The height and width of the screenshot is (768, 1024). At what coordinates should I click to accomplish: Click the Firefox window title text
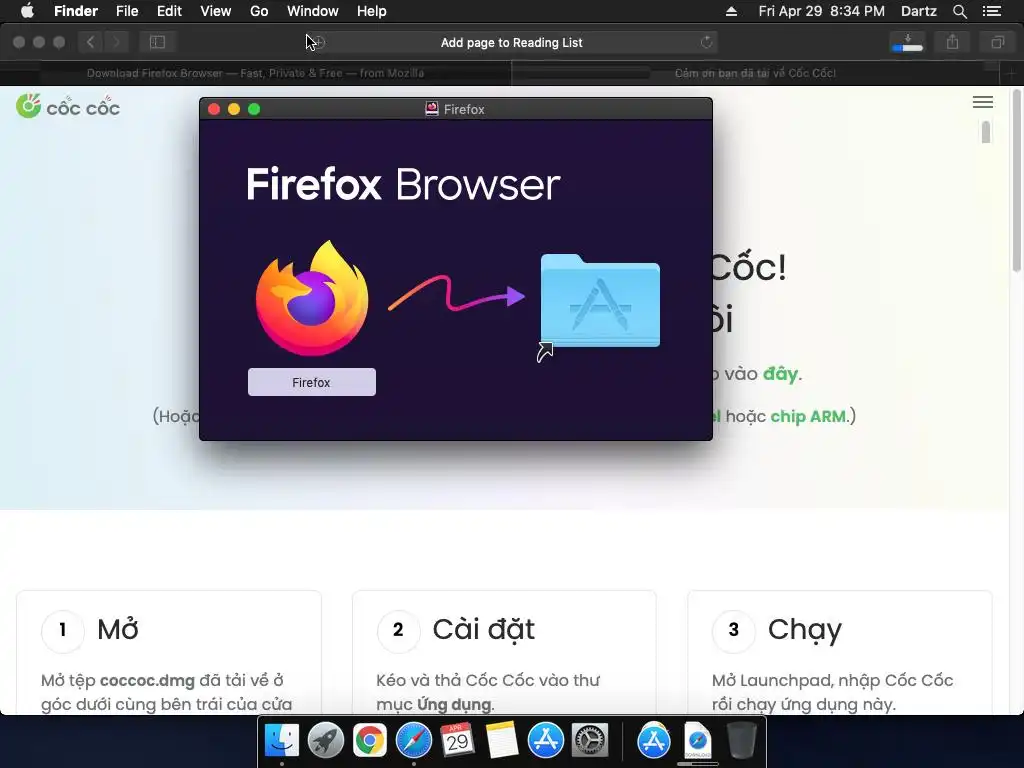click(x=464, y=109)
